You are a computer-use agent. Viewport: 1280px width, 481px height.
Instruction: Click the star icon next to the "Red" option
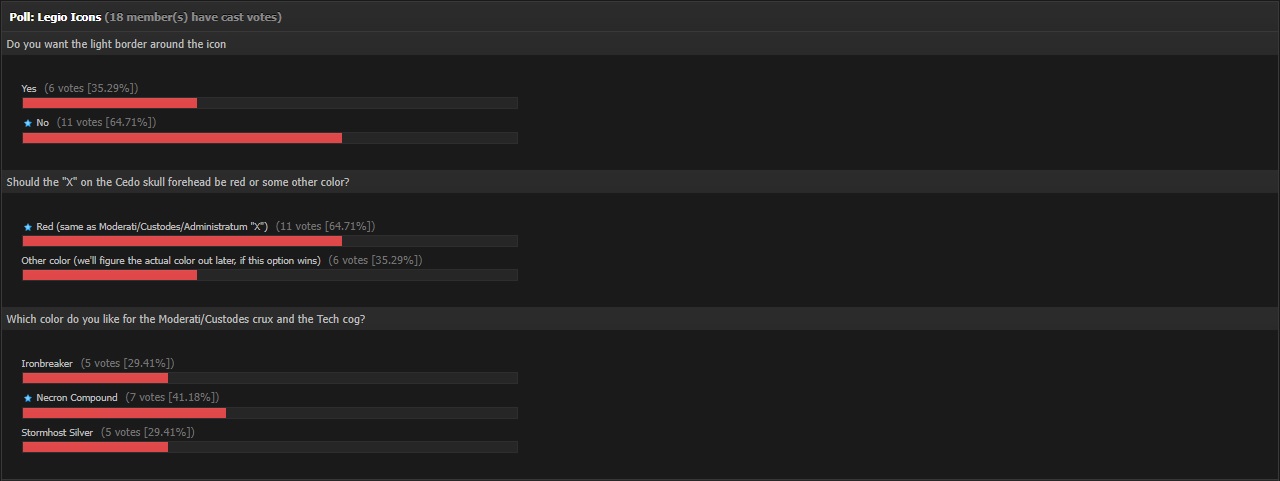[x=28, y=227]
